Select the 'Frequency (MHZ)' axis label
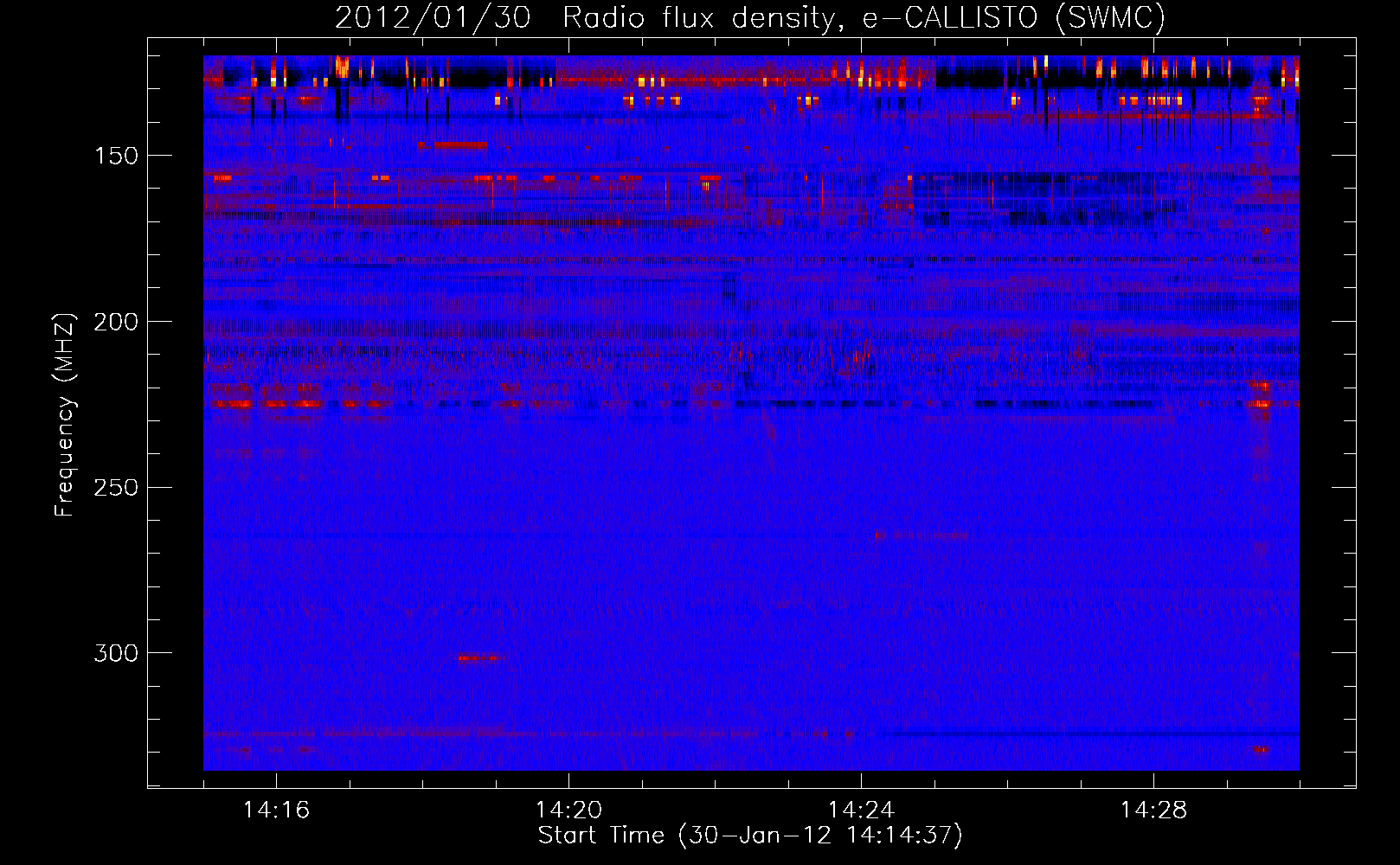 [x=65, y=414]
